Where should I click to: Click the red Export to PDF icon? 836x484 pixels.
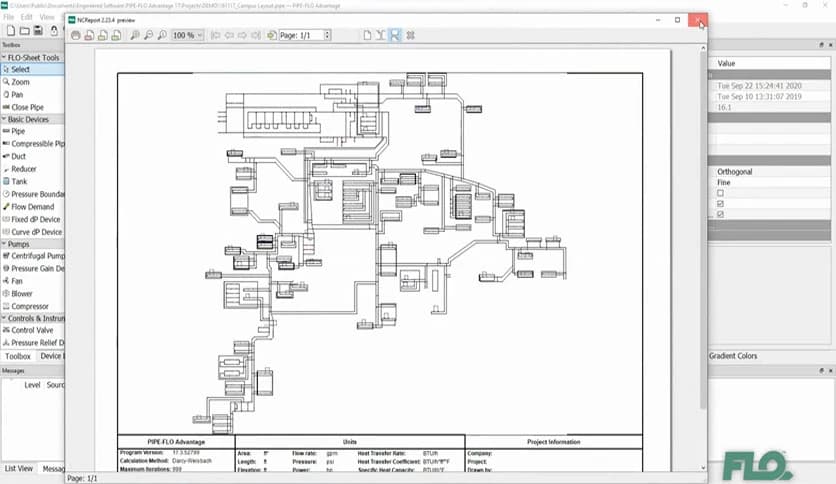point(89,35)
